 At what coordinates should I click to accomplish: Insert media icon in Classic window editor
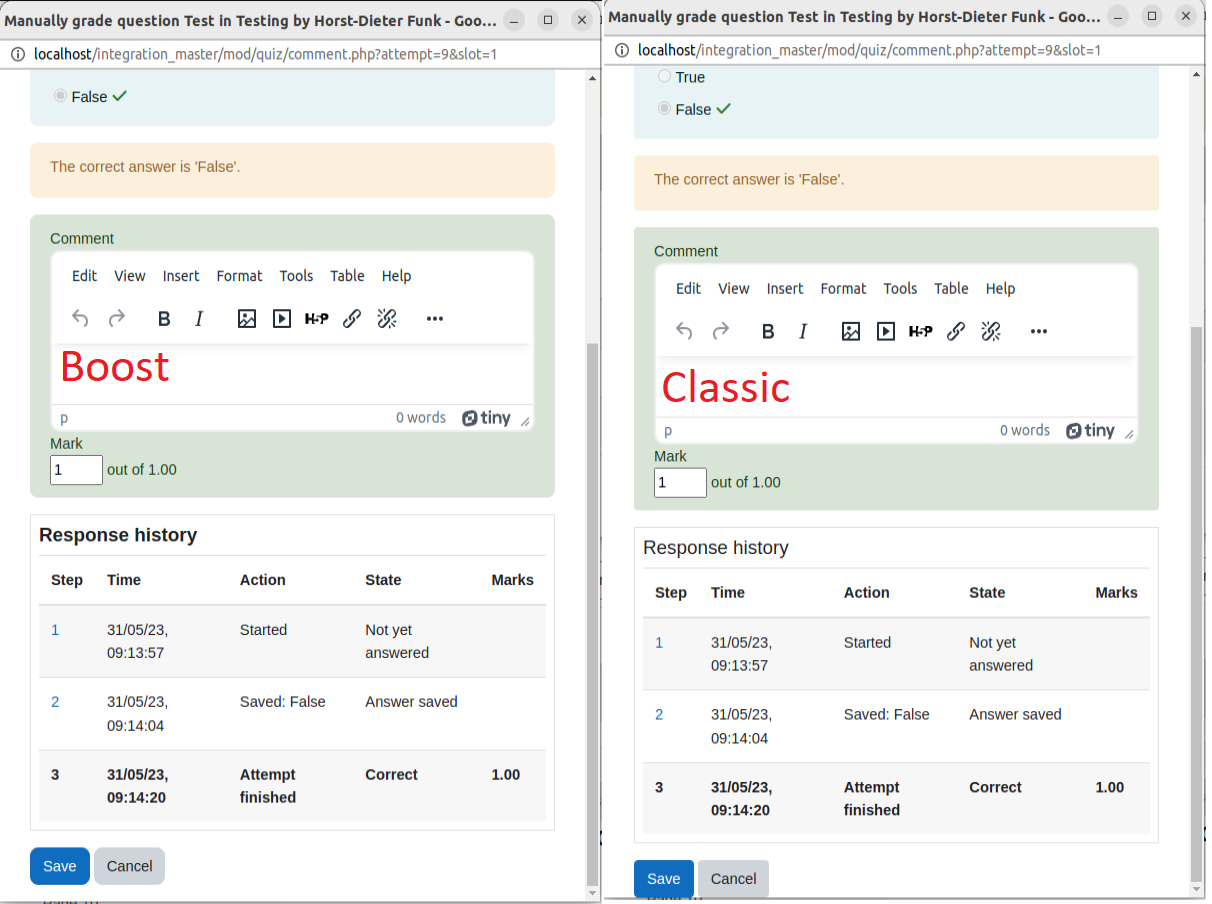886,332
